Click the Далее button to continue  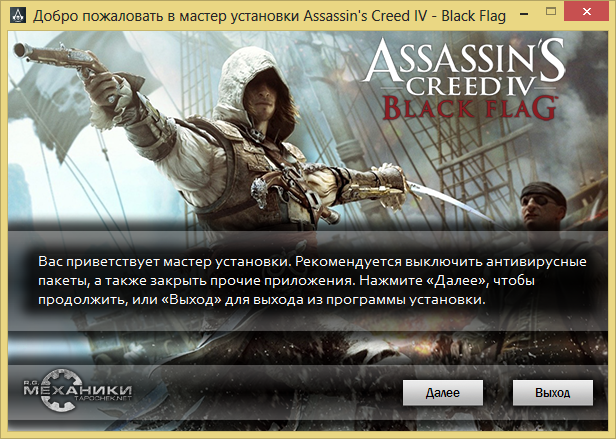(x=443, y=392)
